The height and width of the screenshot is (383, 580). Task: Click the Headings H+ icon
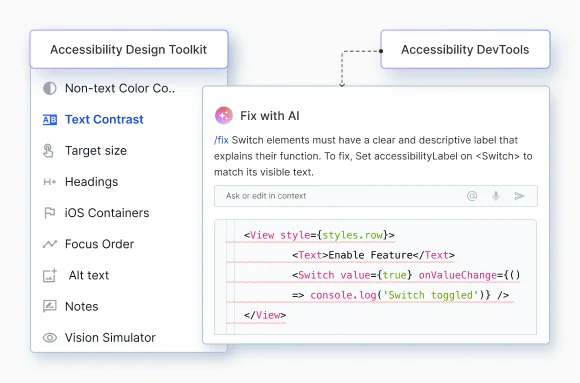click(50, 182)
